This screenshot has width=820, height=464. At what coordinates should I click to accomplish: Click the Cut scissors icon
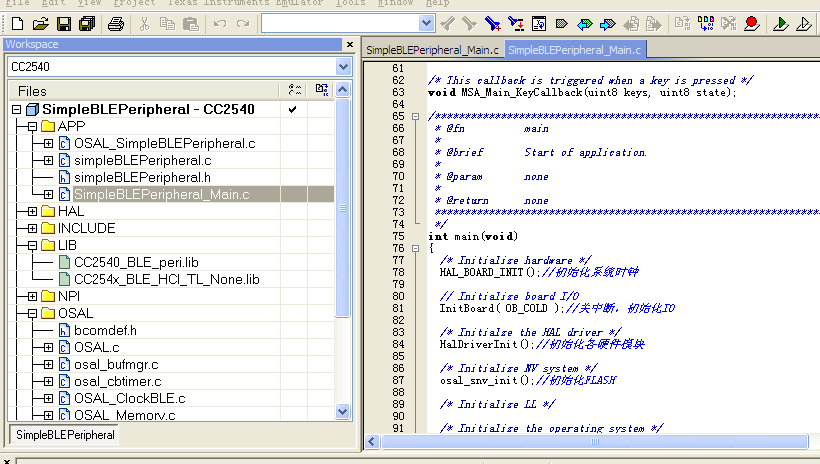click(145, 24)
